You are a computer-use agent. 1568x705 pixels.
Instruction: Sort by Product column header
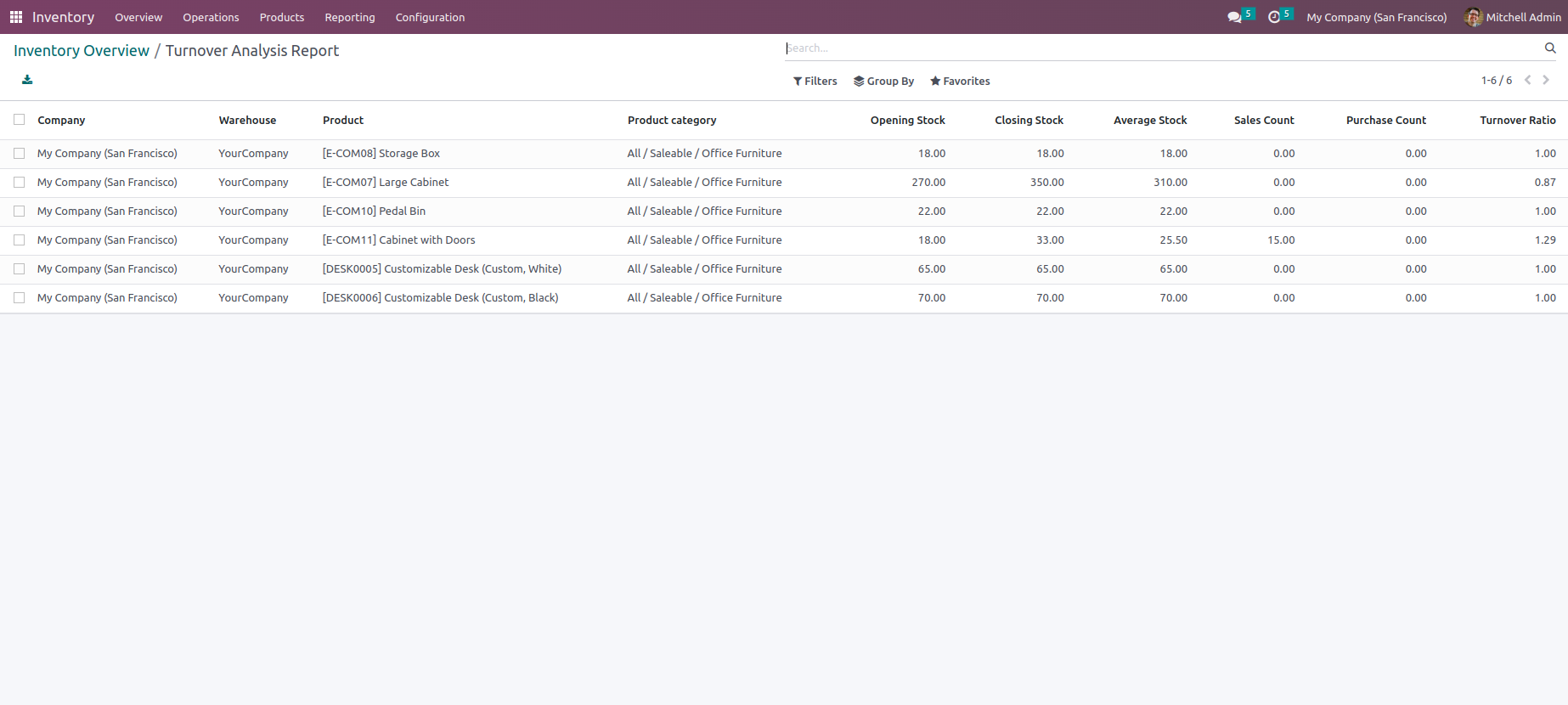pos(343,121)
